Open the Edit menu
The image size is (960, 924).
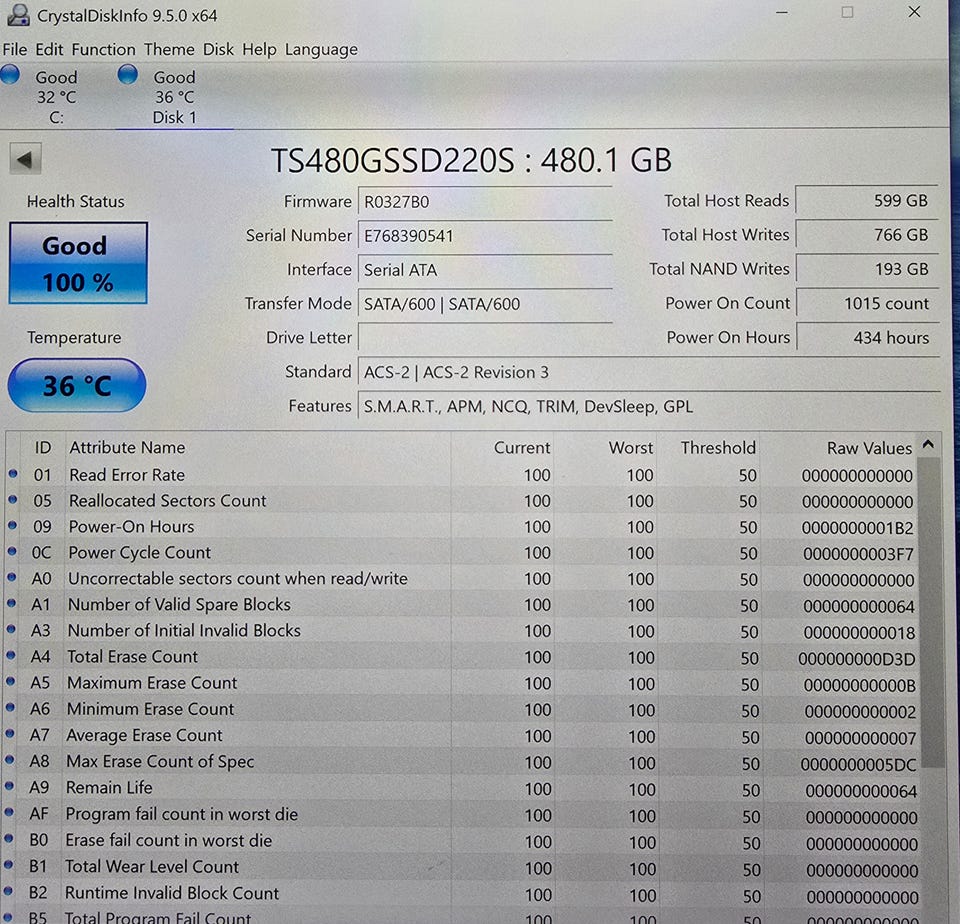tap(50, 49)
